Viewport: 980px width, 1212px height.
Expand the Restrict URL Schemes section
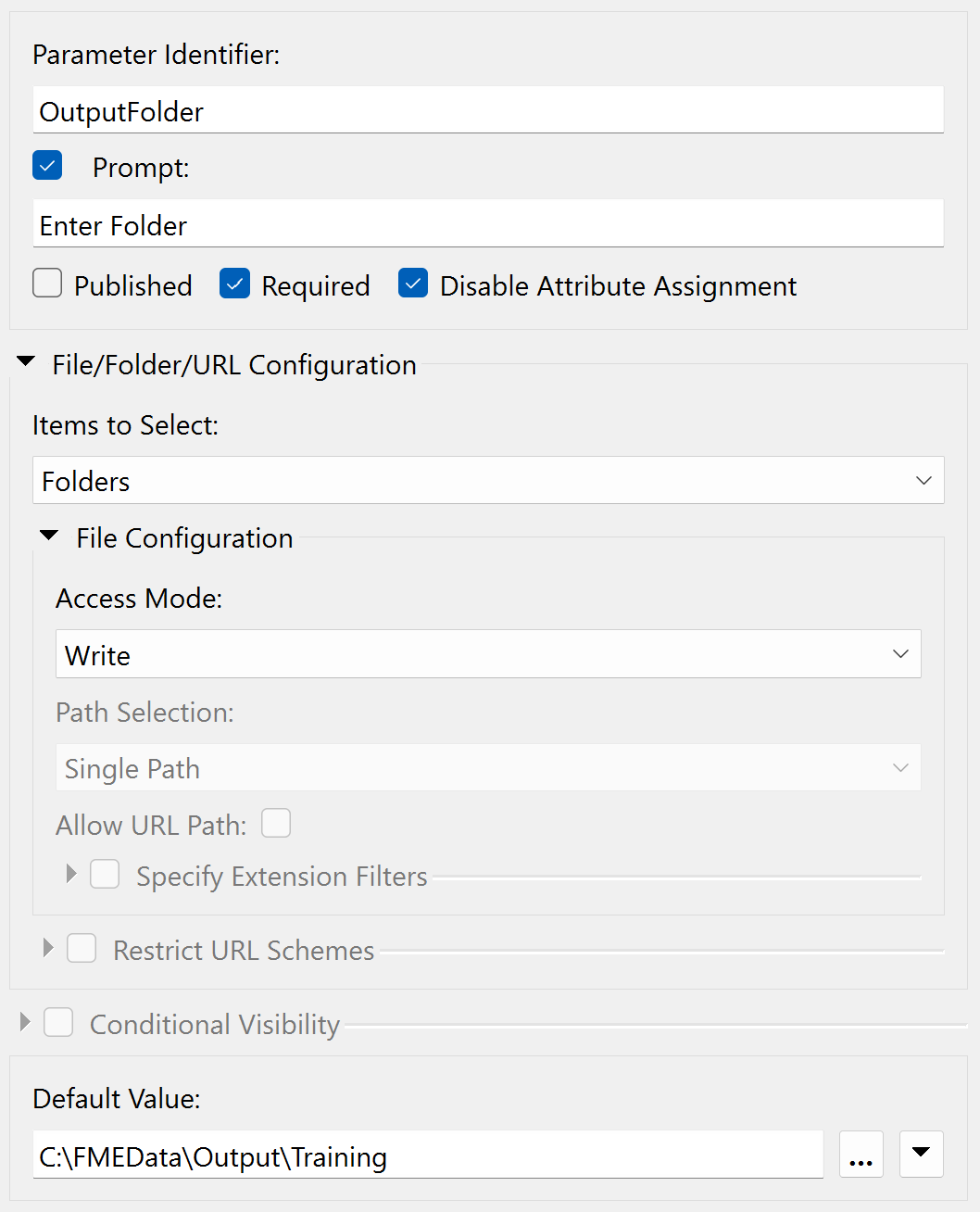pyautogui.click(x=47, y=948)
